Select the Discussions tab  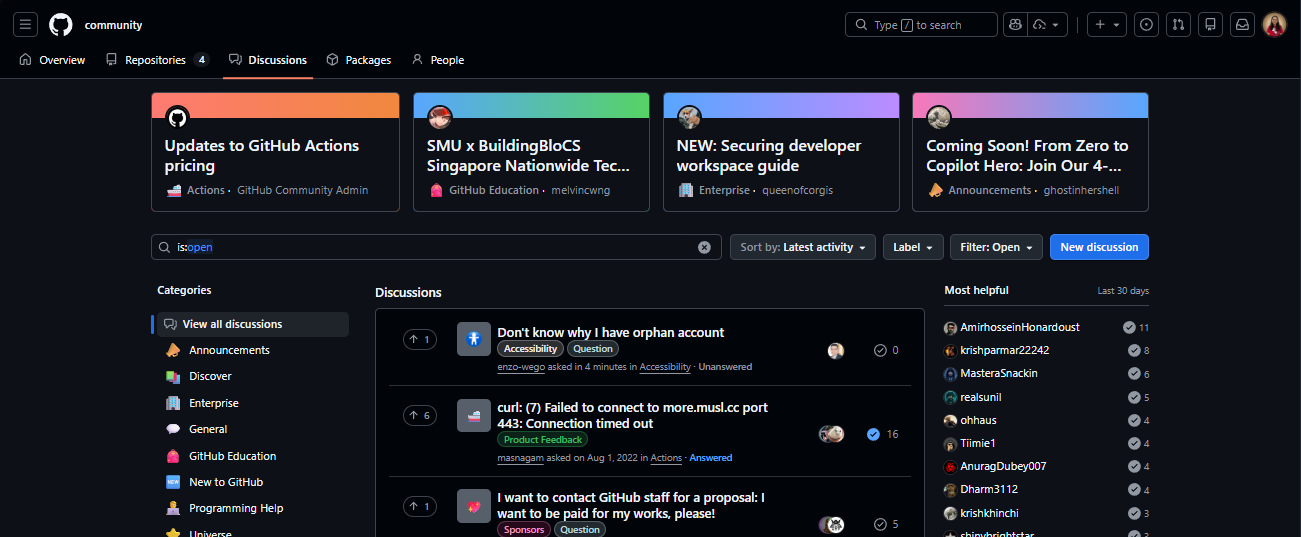(x=268, y=60)
